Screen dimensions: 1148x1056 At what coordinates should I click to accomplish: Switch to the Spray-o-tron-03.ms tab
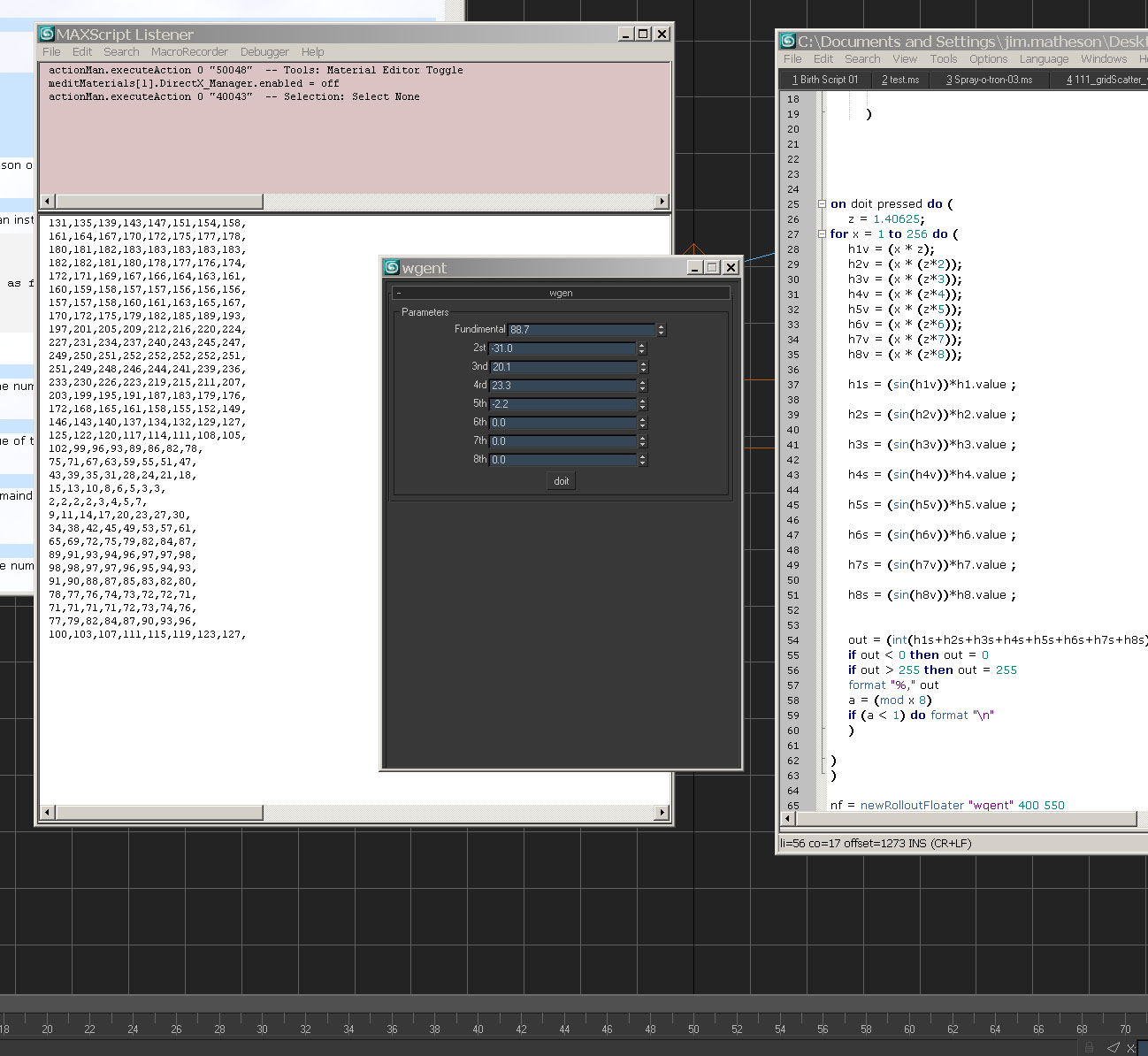[989, 80]
